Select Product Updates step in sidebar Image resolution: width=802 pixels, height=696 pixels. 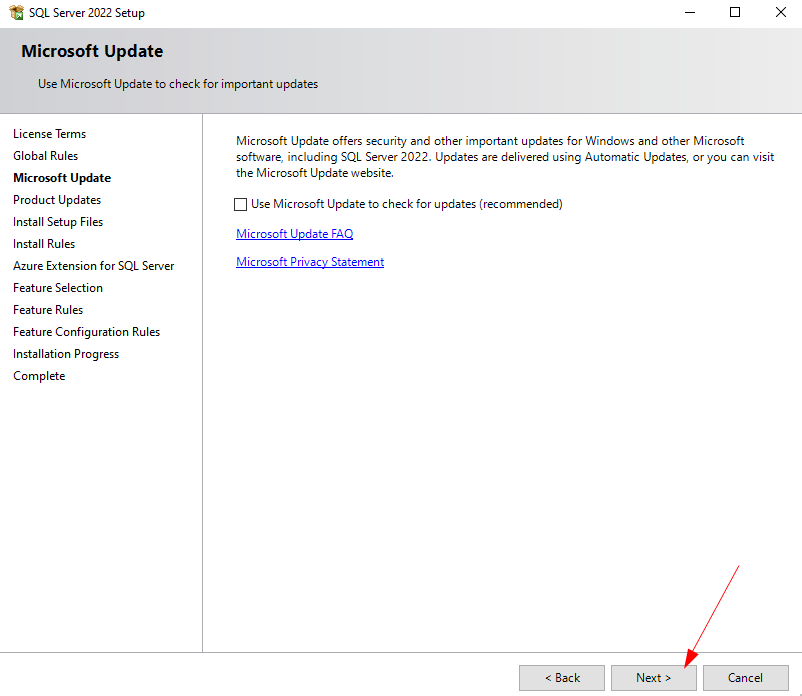tap(57, 200)
